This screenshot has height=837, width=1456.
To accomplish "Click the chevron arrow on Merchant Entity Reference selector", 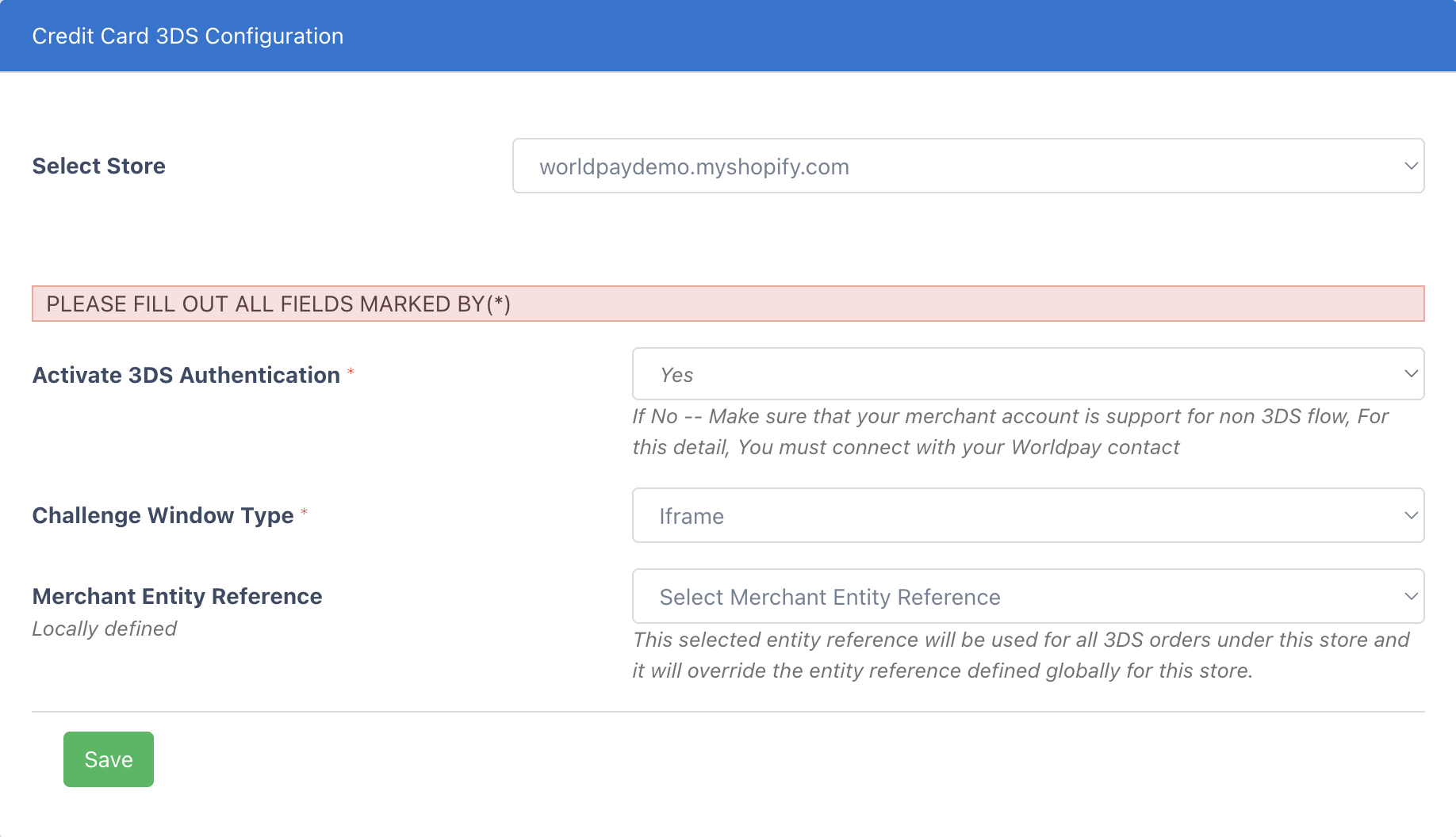I will [1411, 597].
